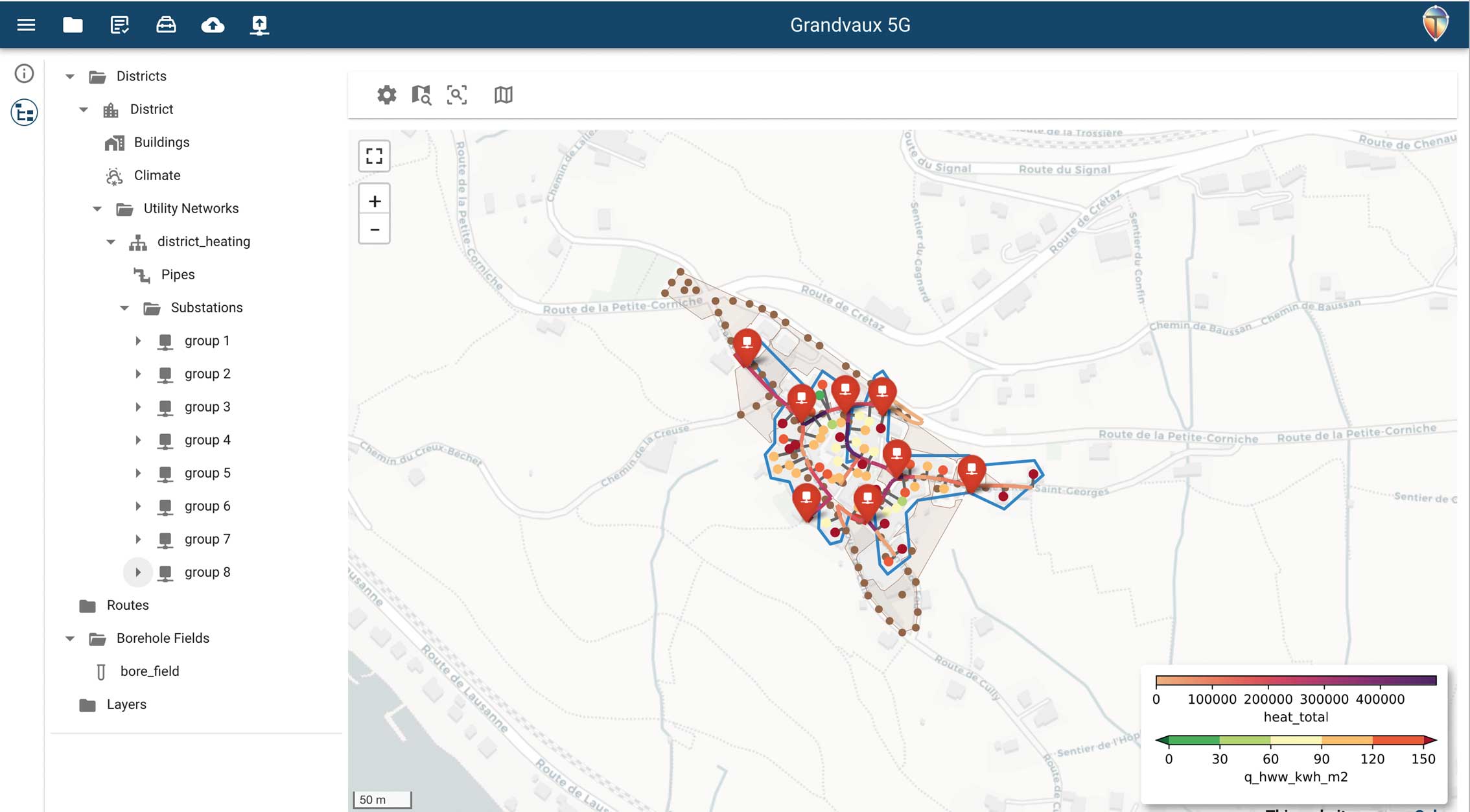Zoom in on the map

click(x=374, y=202)
